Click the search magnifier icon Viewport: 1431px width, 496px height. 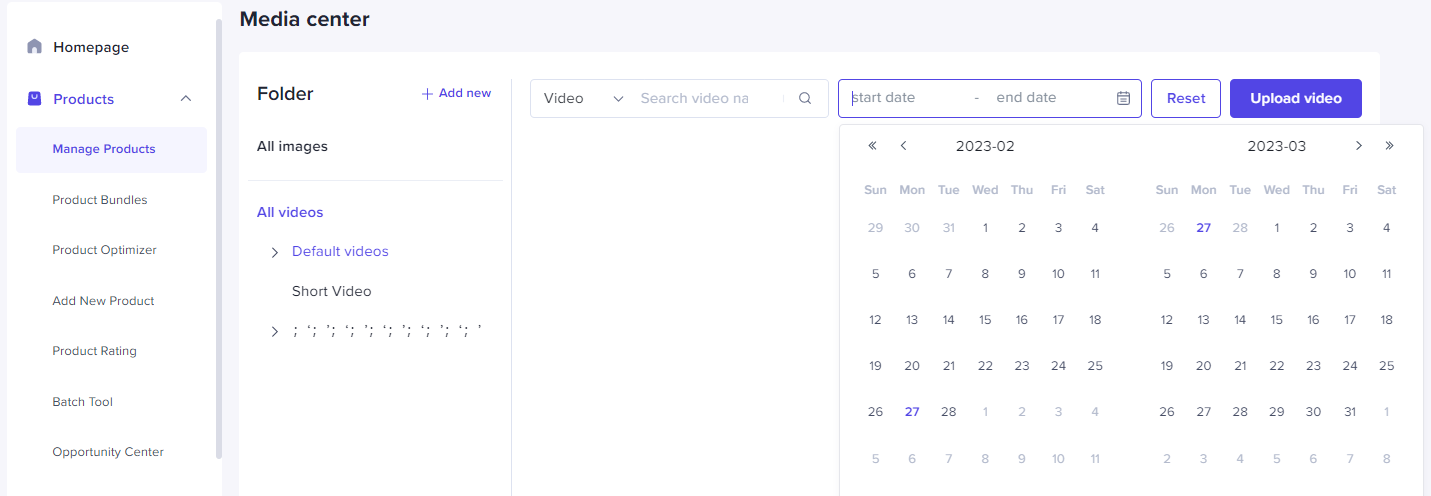[805, 98]
